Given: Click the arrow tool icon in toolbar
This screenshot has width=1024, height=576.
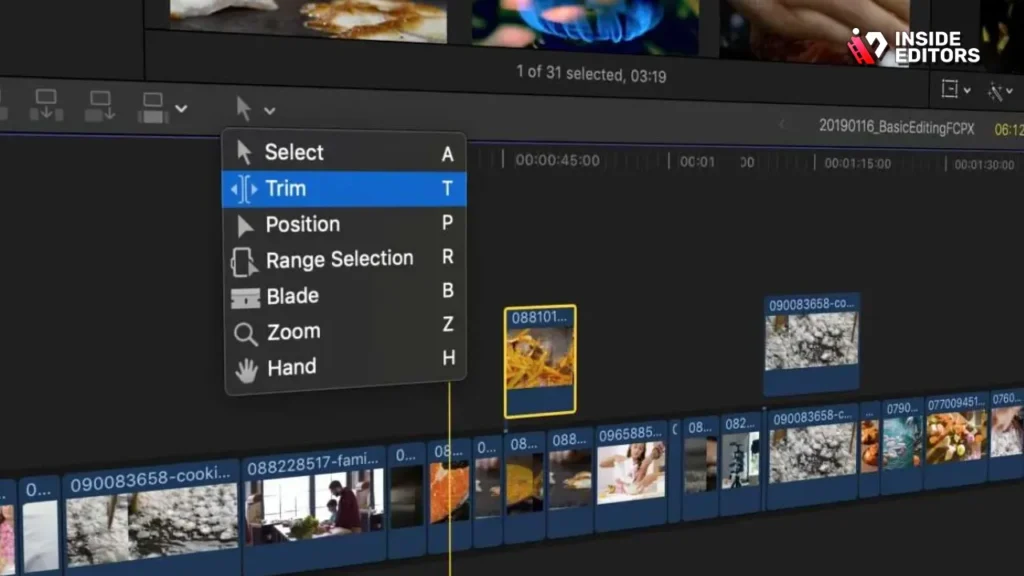Looking at the screenshot, I should [x=244, y=108].
